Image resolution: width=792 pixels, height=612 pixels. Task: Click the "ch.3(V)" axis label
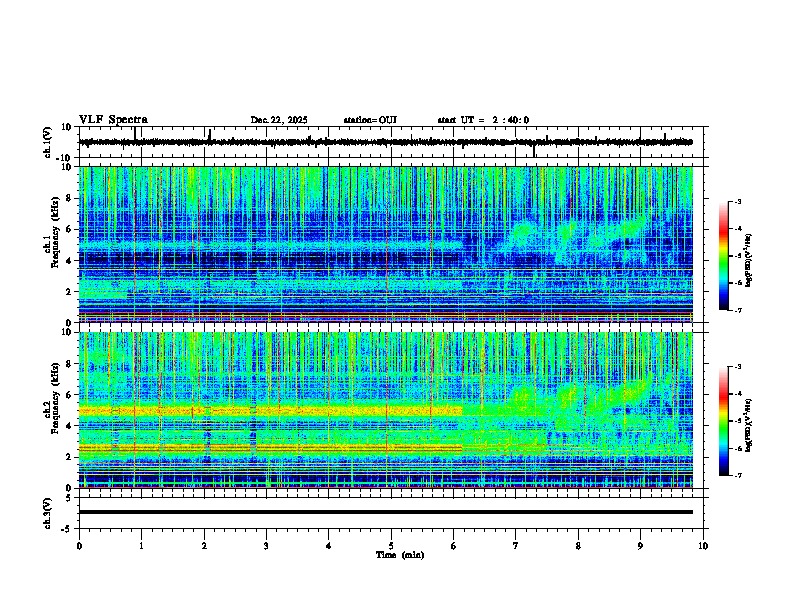point(48,513)
